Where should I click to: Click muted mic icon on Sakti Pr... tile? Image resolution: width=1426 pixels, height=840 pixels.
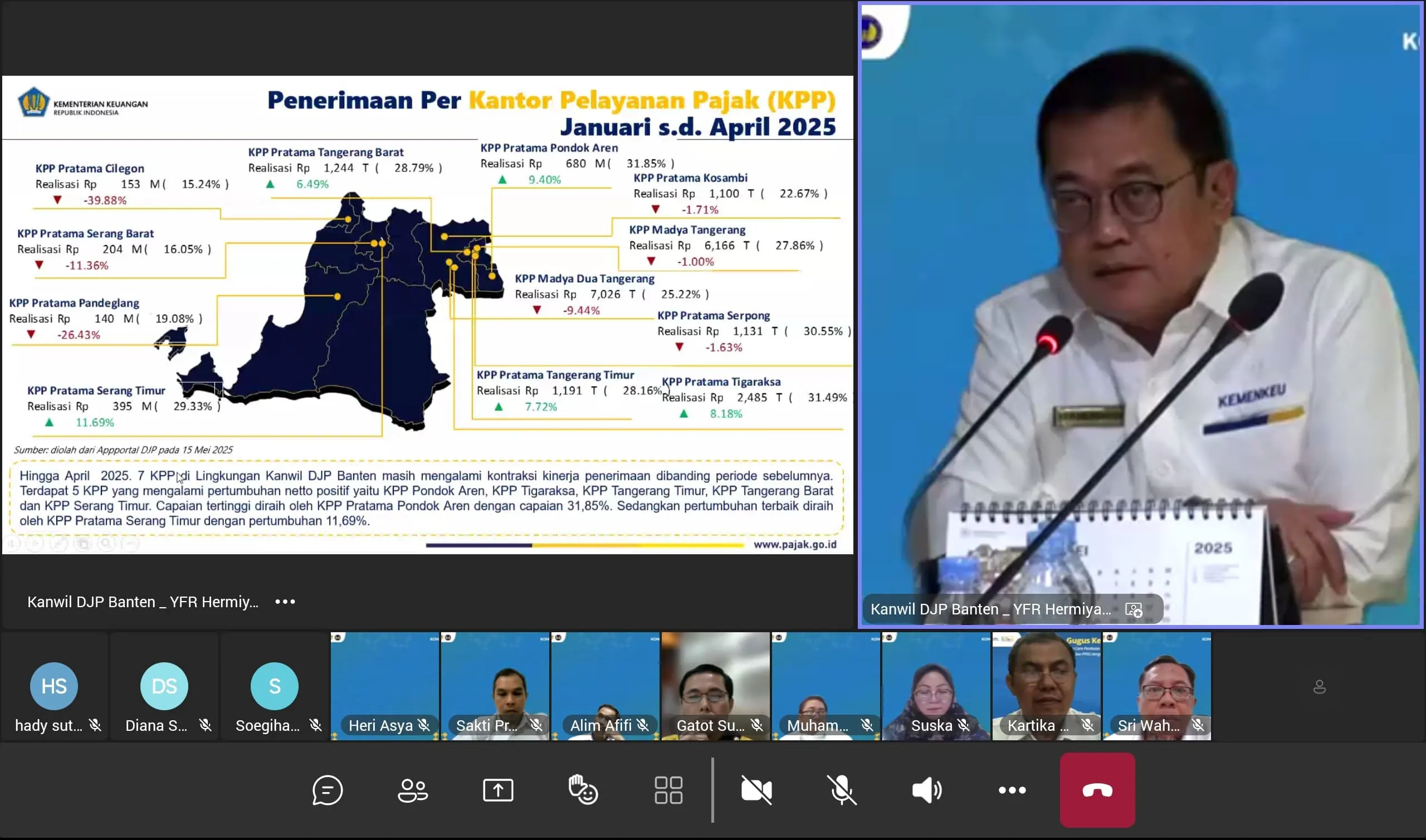(536, 725)
